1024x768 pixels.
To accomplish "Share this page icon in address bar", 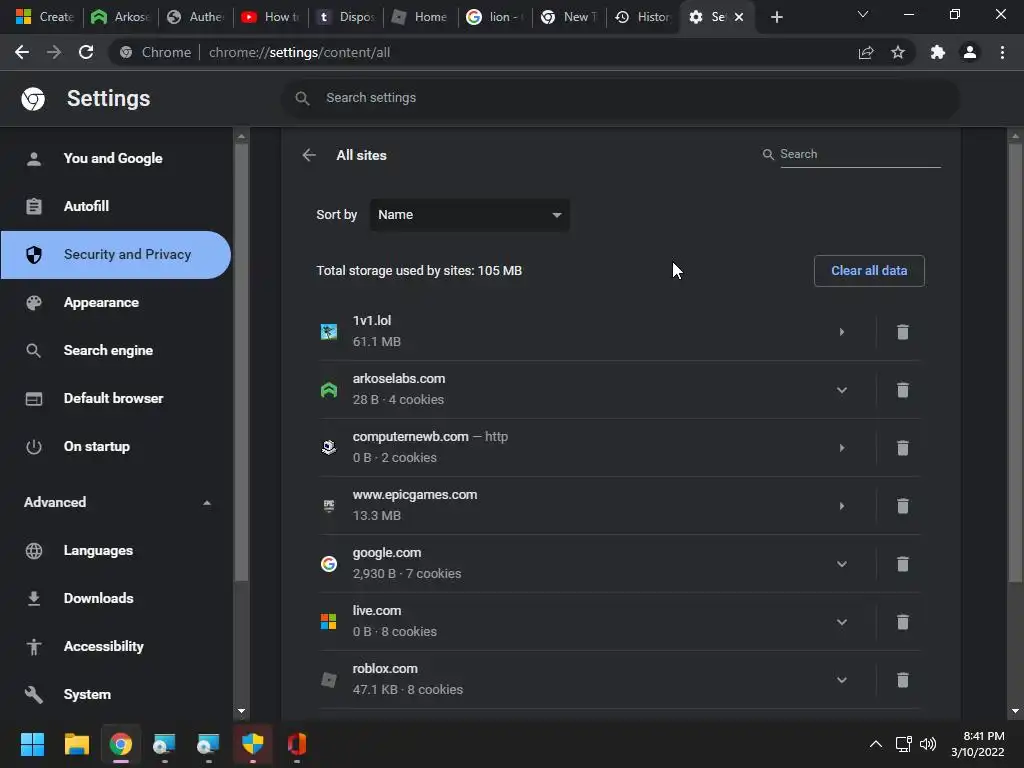I will click(866, 52).
